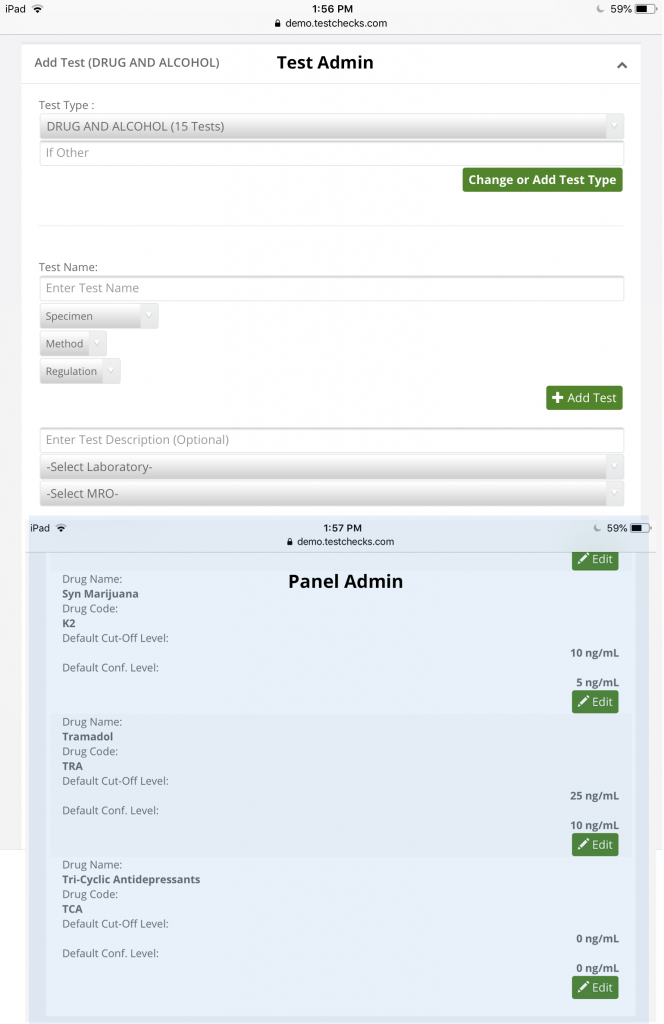Image resolution: width=664 pixels, height=1024 pixels.
Task: Click the topmost partially visible Edit button
Action: click(595, 560)
